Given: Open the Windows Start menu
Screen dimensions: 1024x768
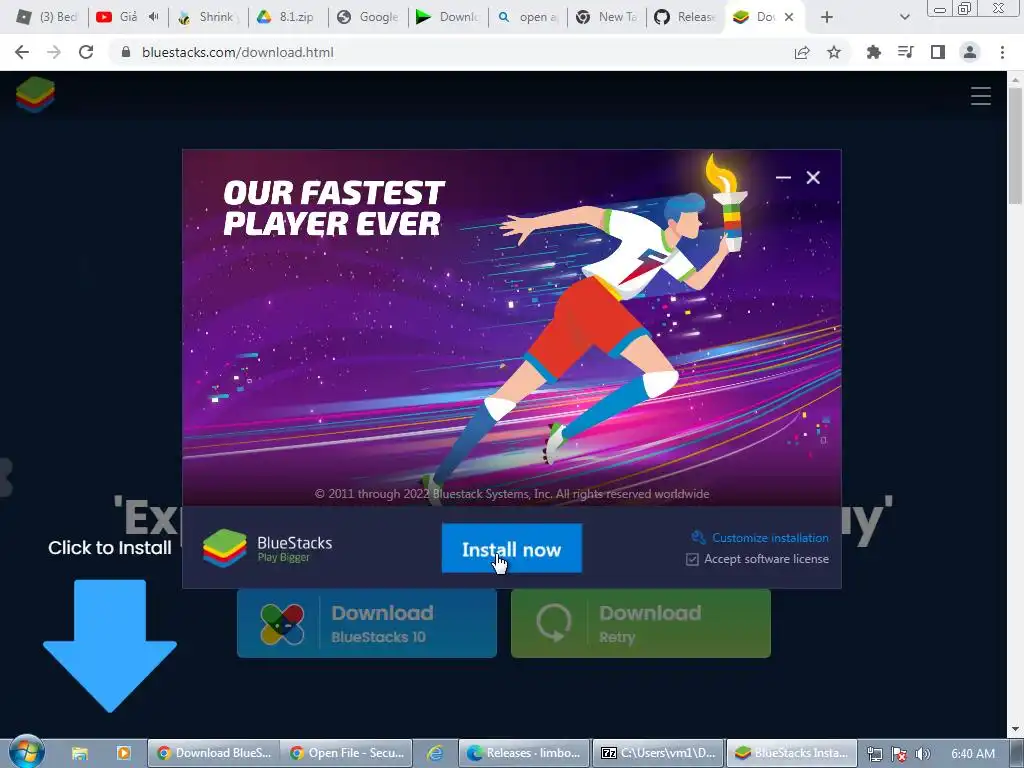Looking at the screenshot, I should (26, 752).
